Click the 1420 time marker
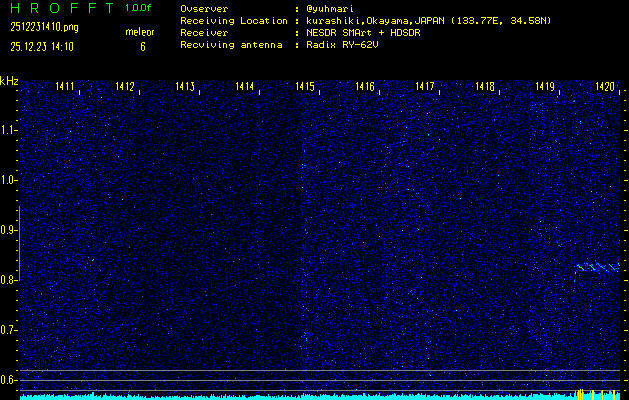 click(605, 88)
